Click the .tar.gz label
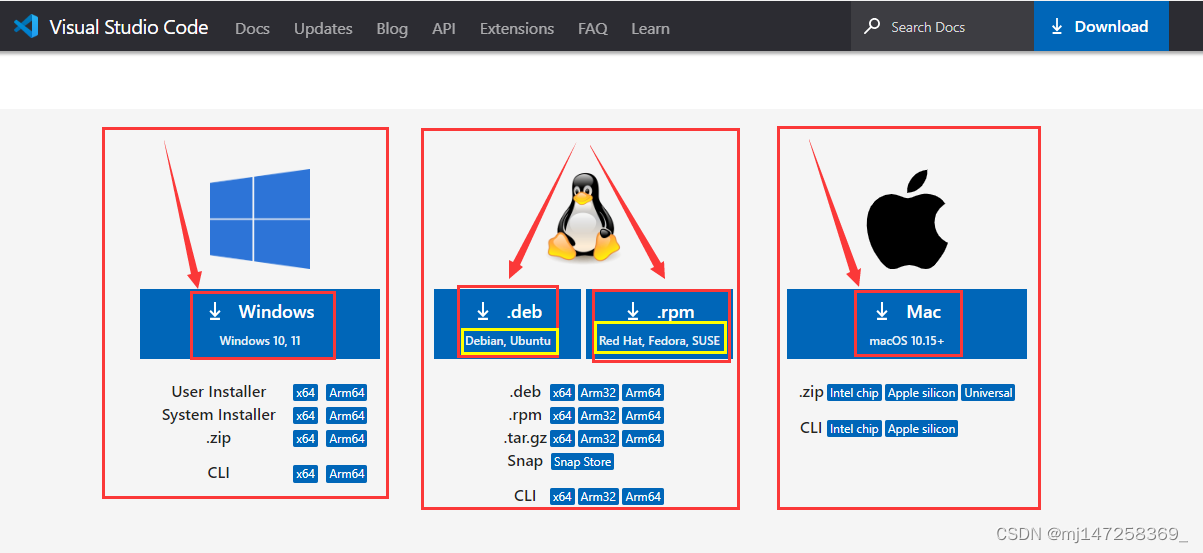The height and width of the screenshot is (553, 1203). [523, 438]
